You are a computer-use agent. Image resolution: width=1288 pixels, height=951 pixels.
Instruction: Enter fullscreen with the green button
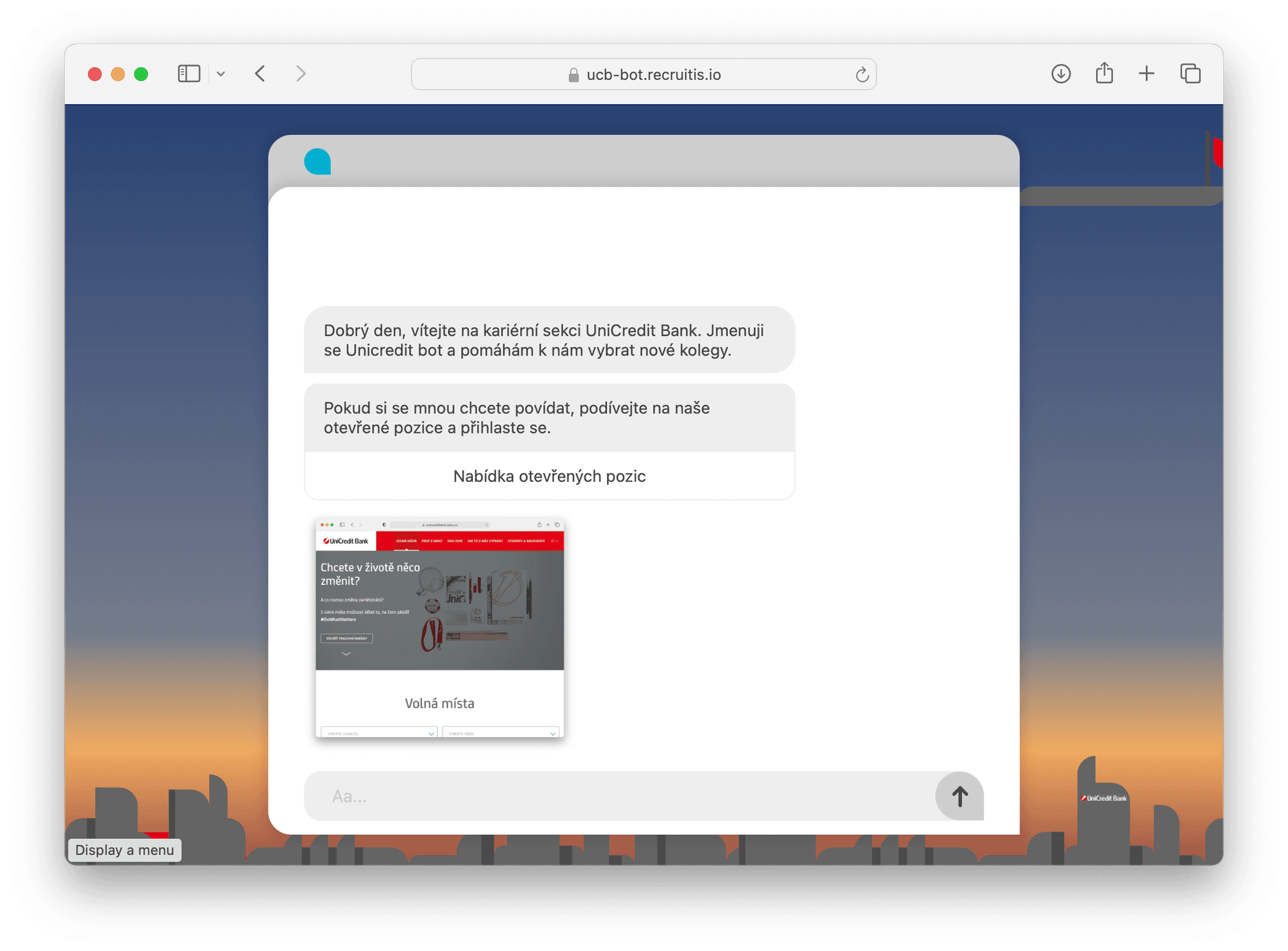[141, 74]
